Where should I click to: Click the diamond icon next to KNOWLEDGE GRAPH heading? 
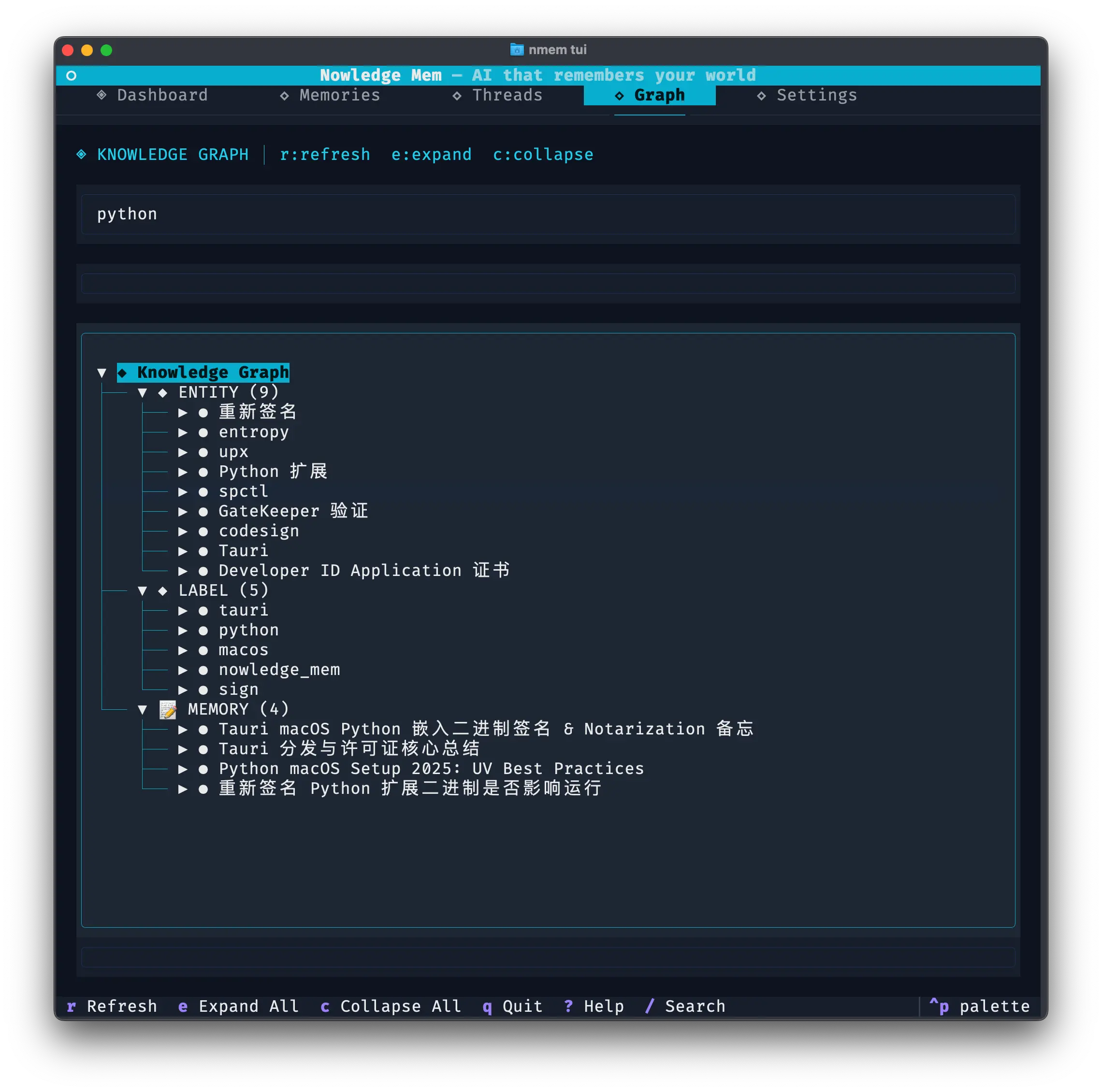coord(82,154)
